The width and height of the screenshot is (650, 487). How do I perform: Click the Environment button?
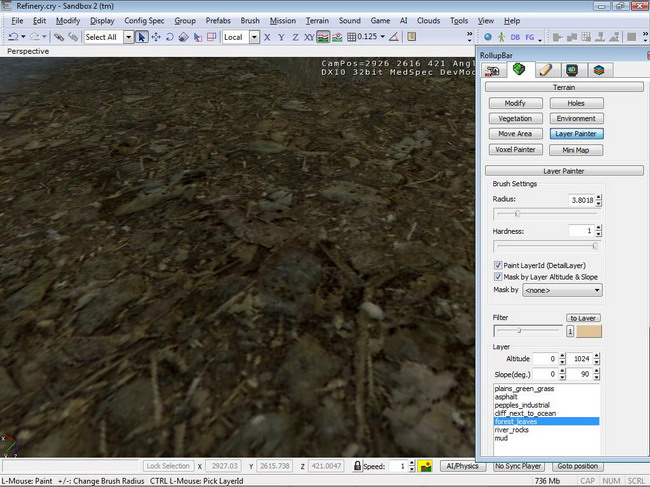pyautogui.click(x=576, y=119)
